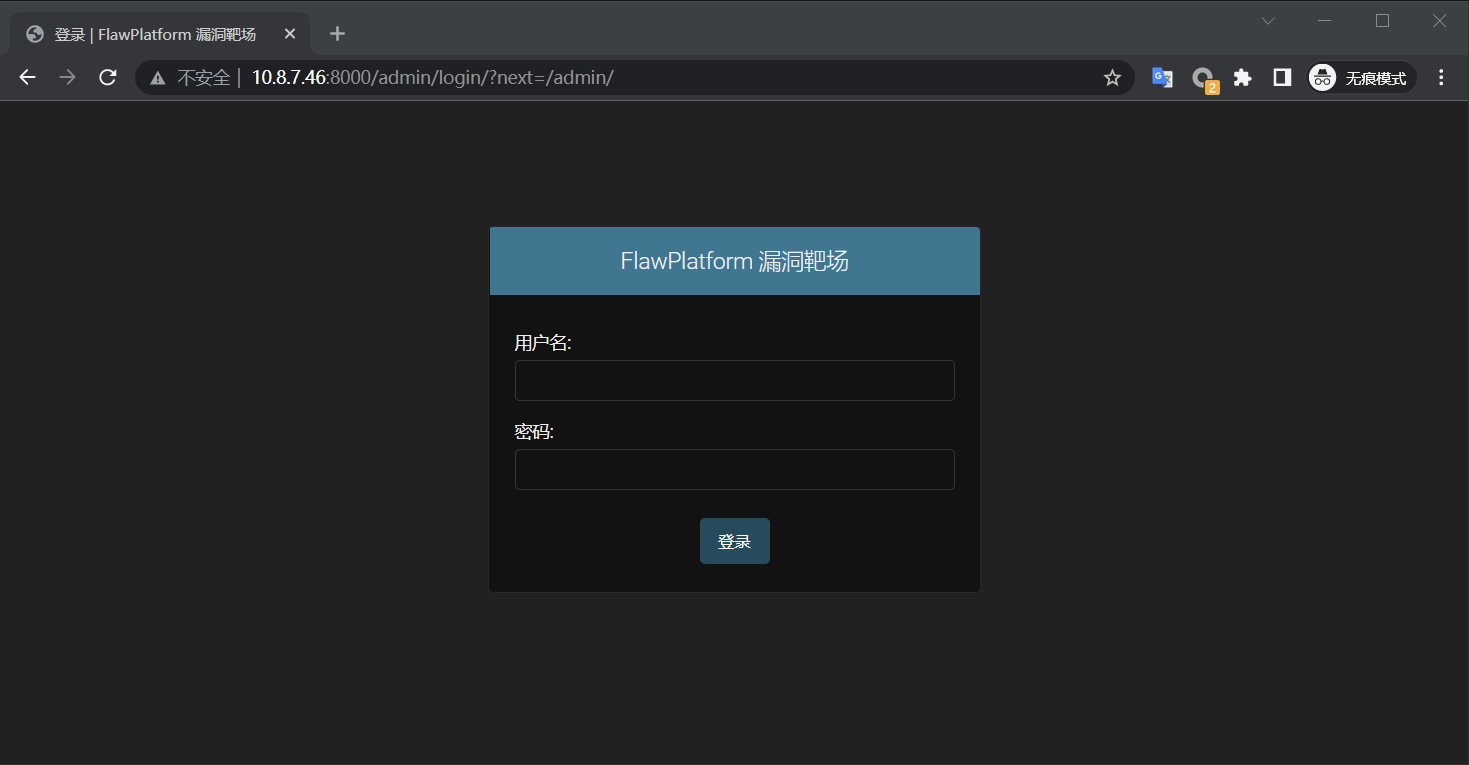Reload the page with the refresh icon

click(x=108, y=78)
